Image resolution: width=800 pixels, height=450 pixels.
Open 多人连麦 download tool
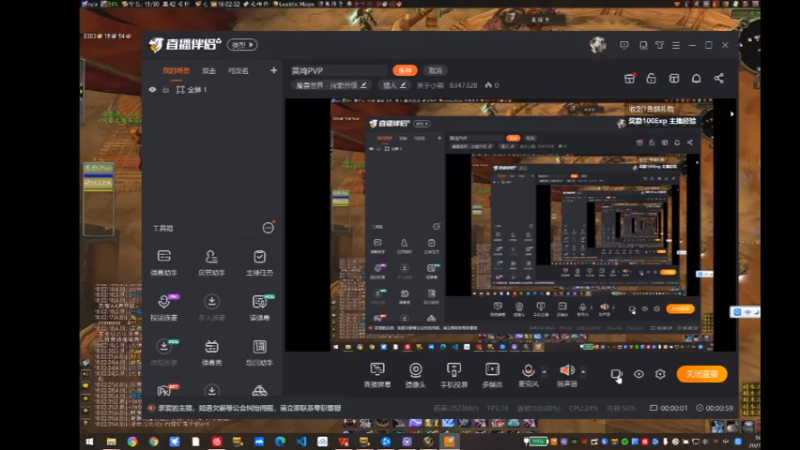pyautogui.click(x=211, y=308)
